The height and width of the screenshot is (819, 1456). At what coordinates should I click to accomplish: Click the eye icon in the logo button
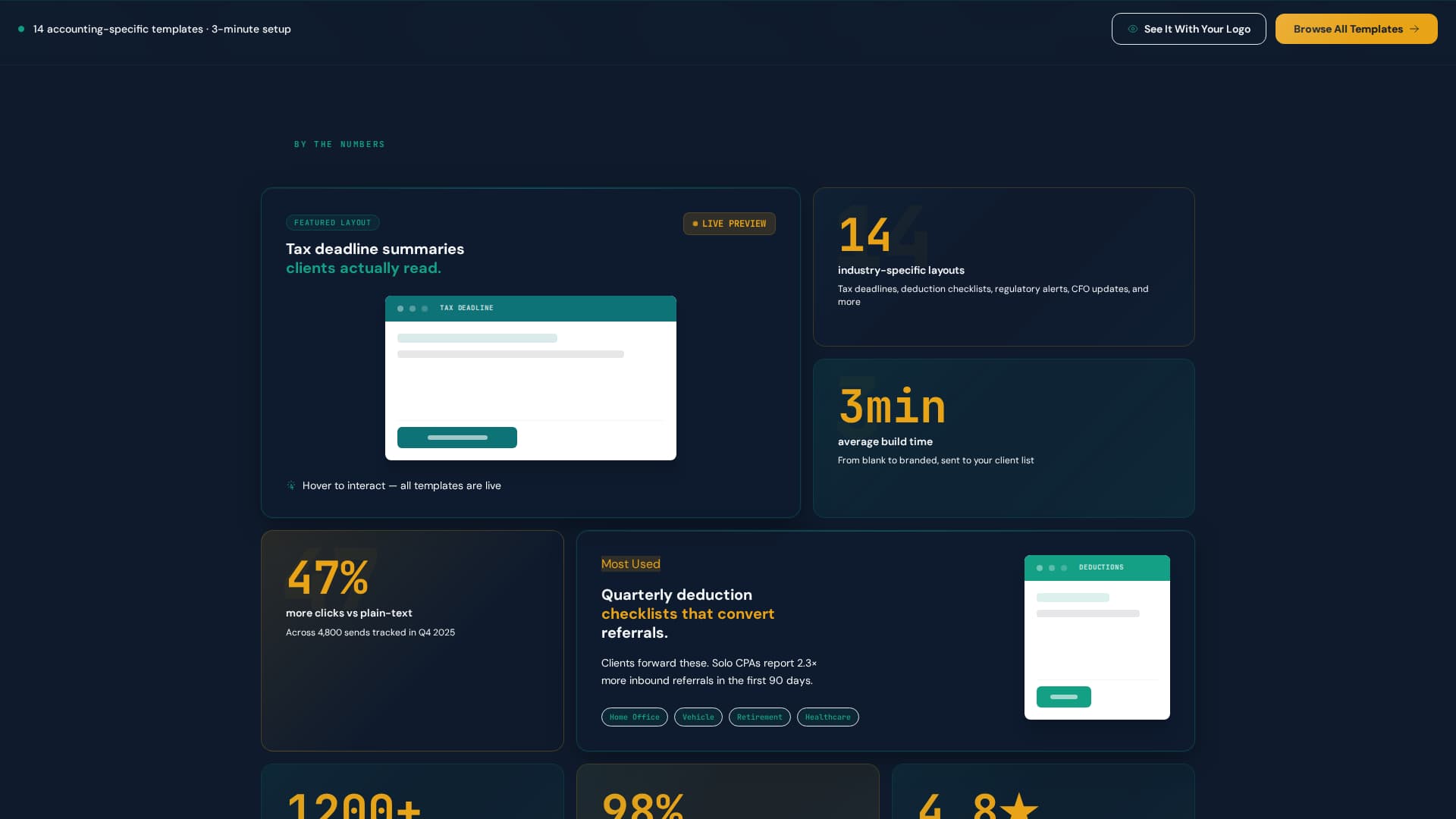pos(1133,29)
